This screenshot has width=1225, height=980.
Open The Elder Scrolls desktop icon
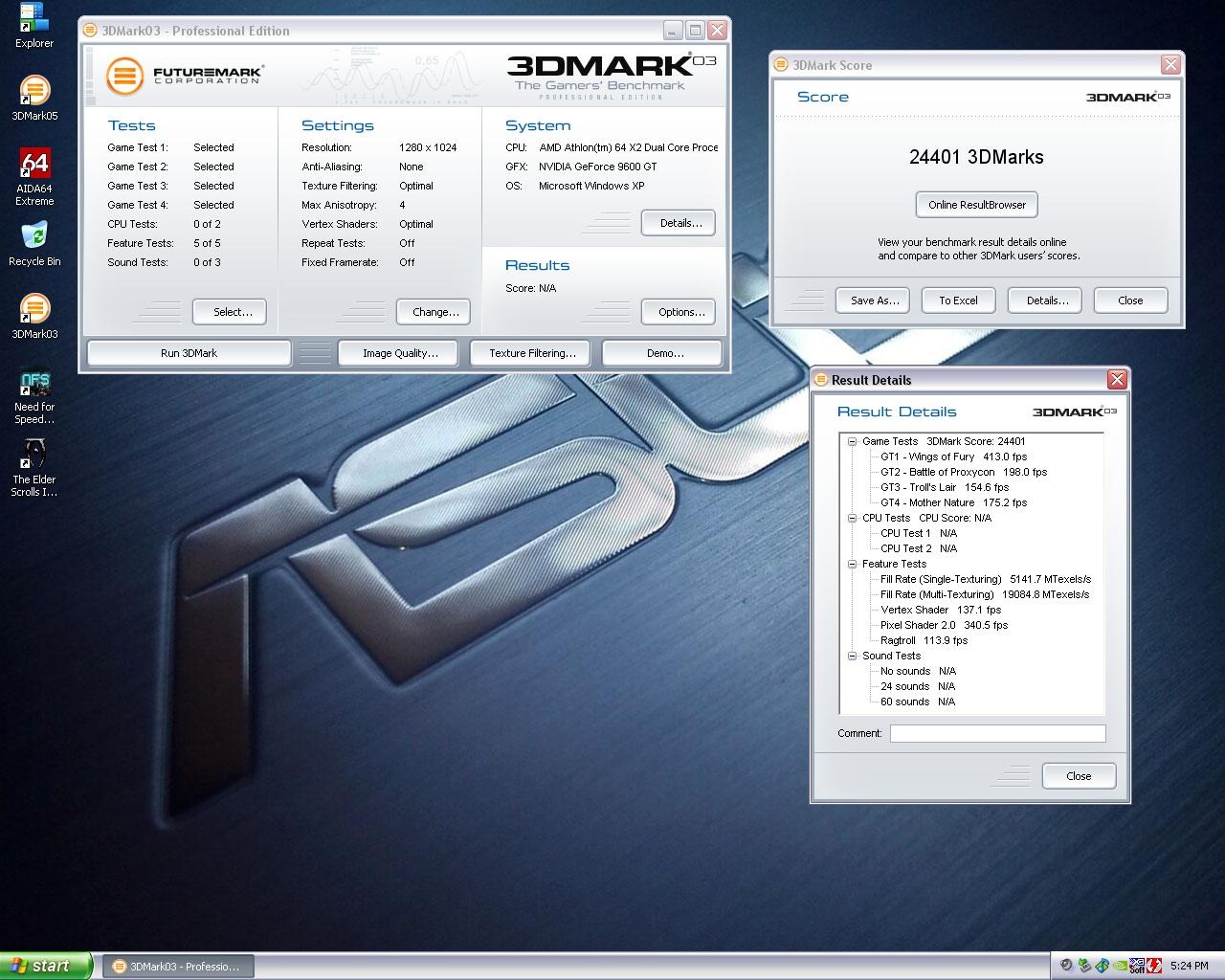(x=34, y=452)
